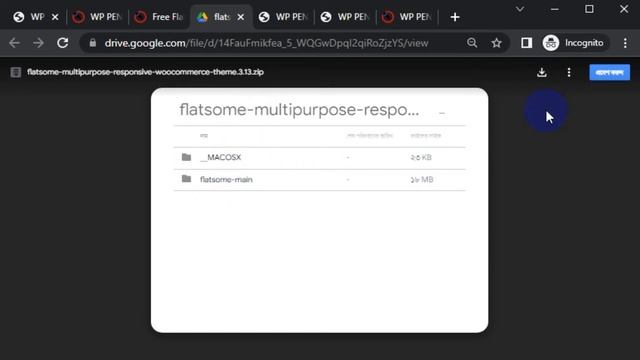Minimize the browser window
Viewport: 640px width, 360px height.
pyautogui.click(x=554, y=9)
